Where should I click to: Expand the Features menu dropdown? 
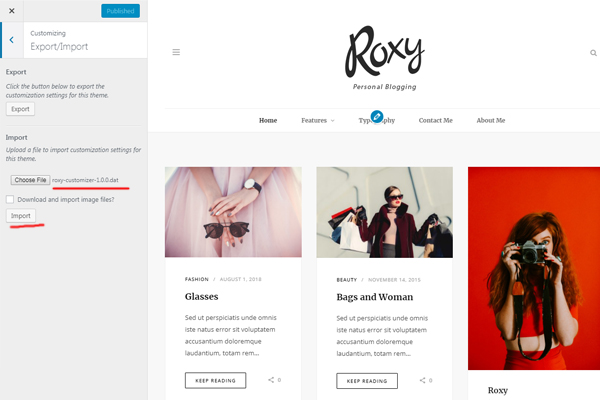(x=318, y=120)
